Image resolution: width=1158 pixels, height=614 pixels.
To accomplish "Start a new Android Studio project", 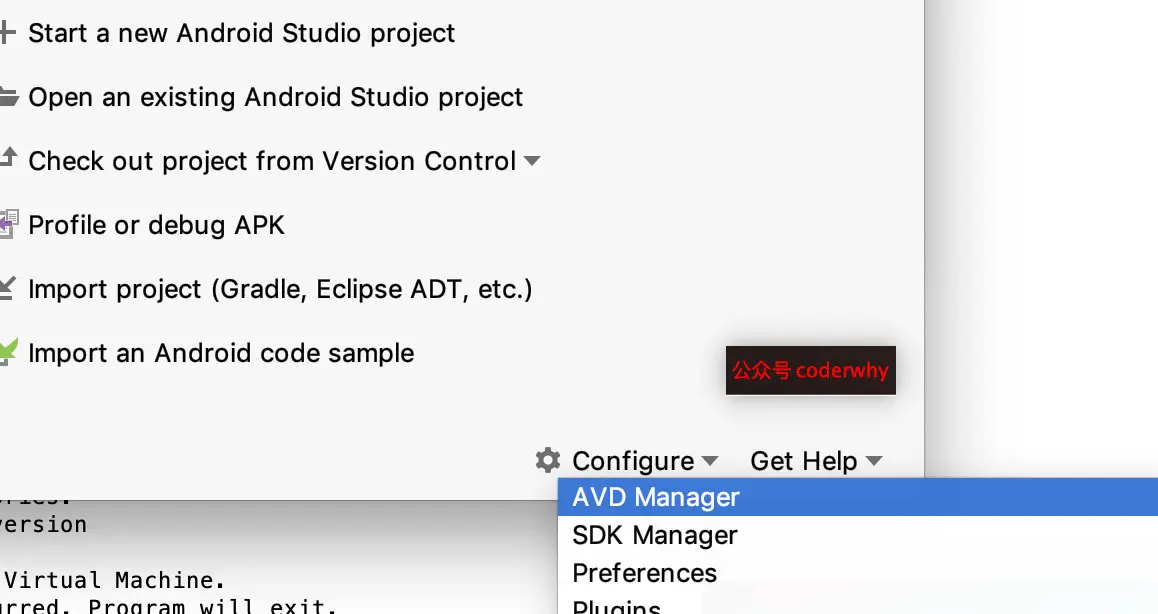I will (241, 33).
